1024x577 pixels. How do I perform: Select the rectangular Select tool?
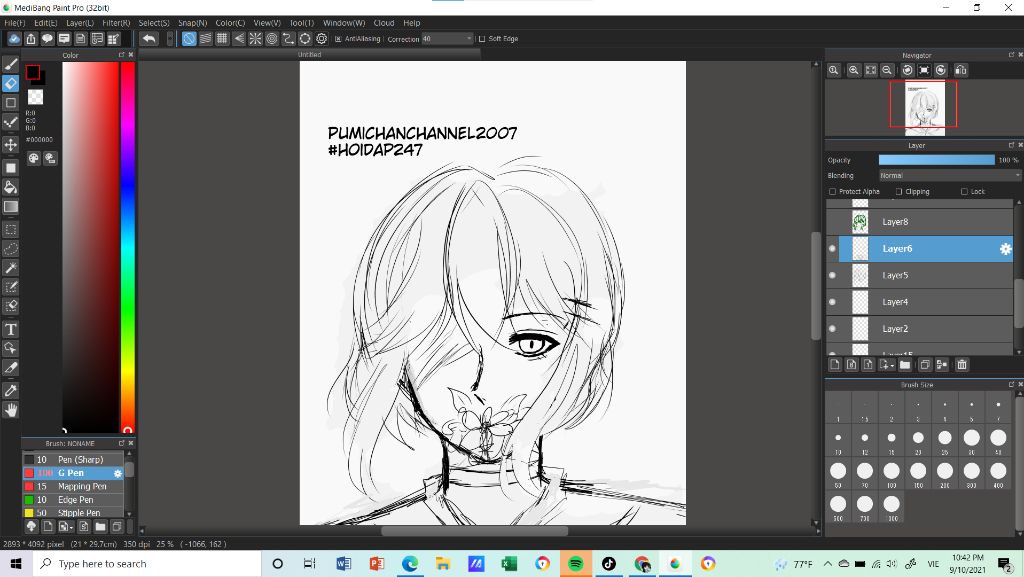click(x=11, y=230)
